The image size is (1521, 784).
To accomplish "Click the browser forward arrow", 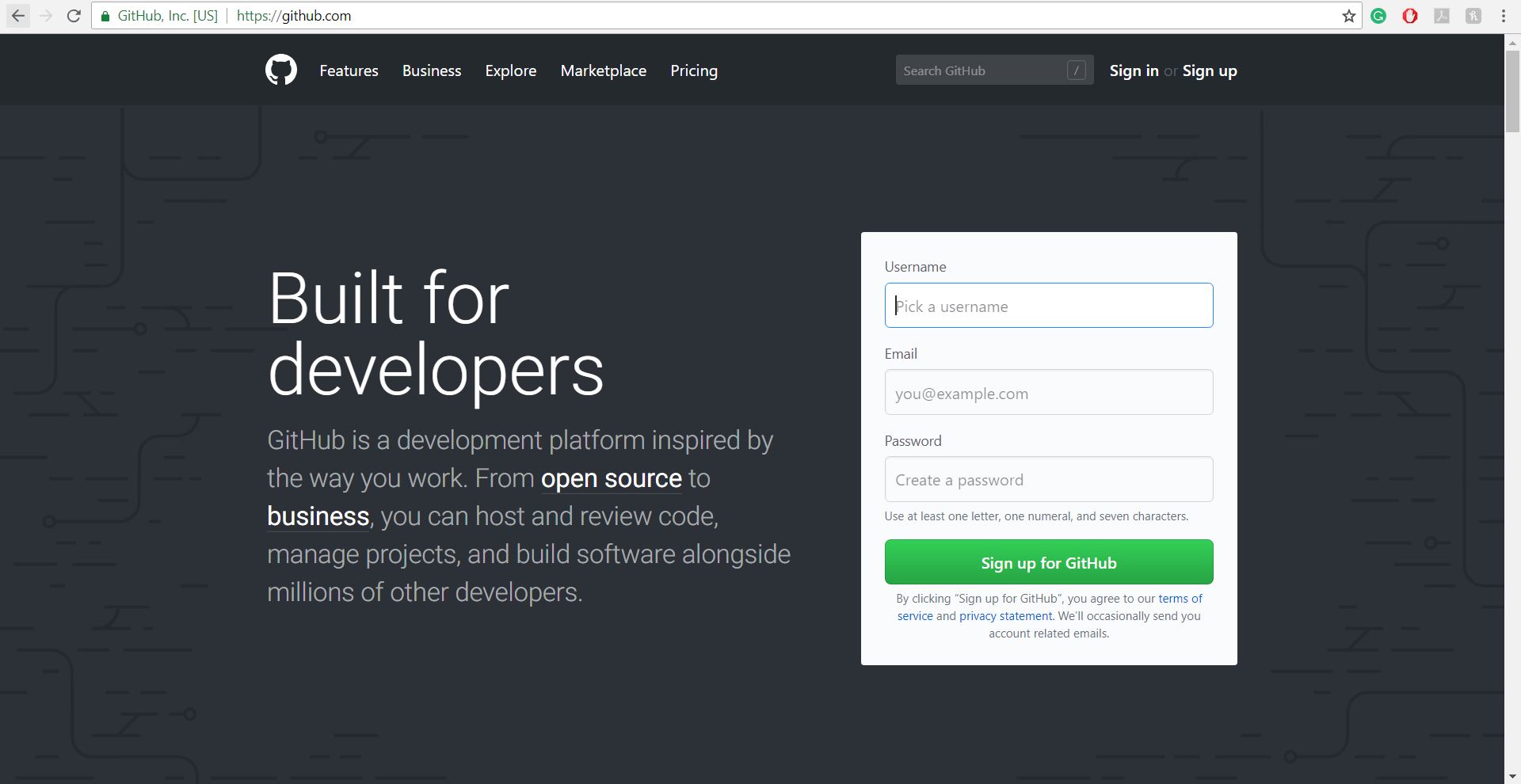I will coord(46,16).
